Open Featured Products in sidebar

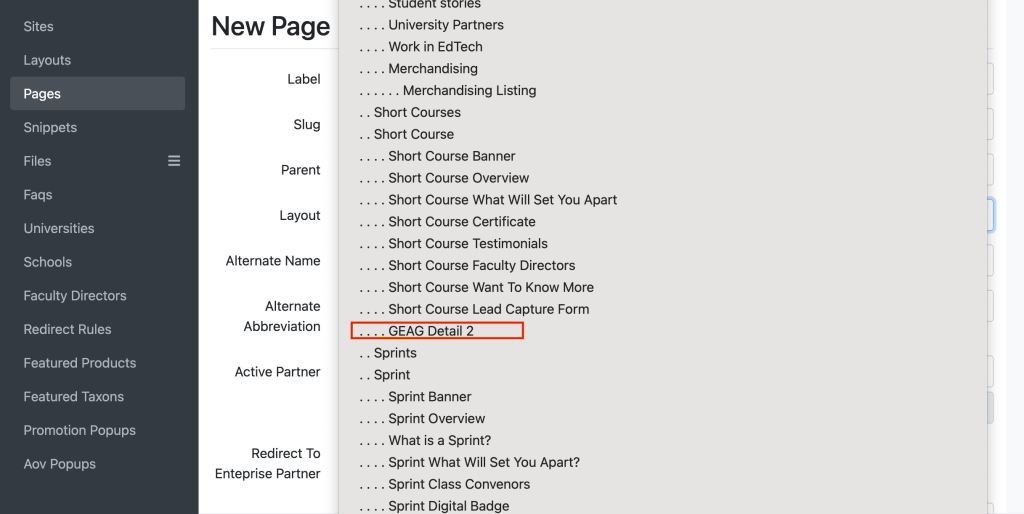(x=80, y=363)
